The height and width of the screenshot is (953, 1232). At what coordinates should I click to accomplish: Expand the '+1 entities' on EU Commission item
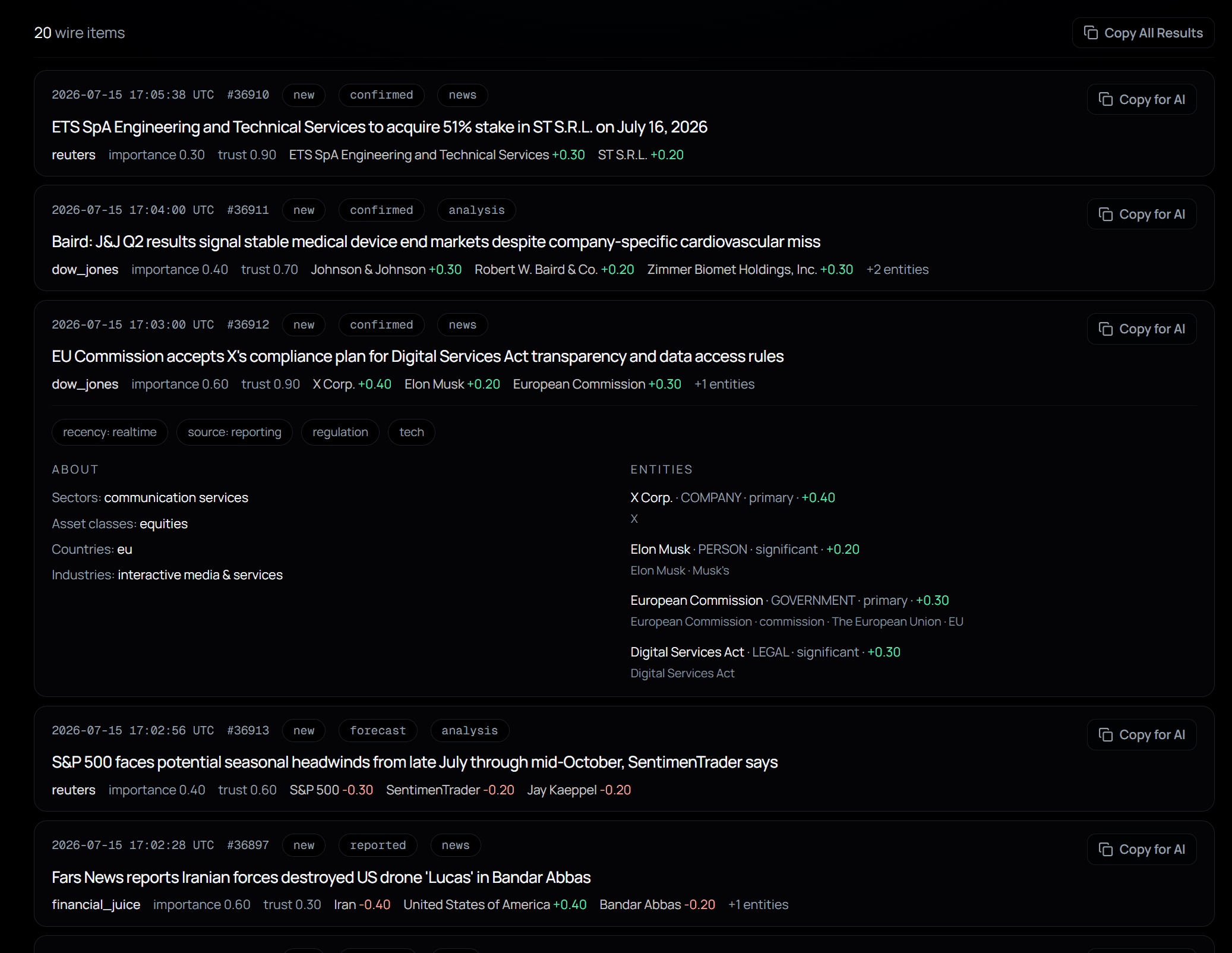[724, 384]
